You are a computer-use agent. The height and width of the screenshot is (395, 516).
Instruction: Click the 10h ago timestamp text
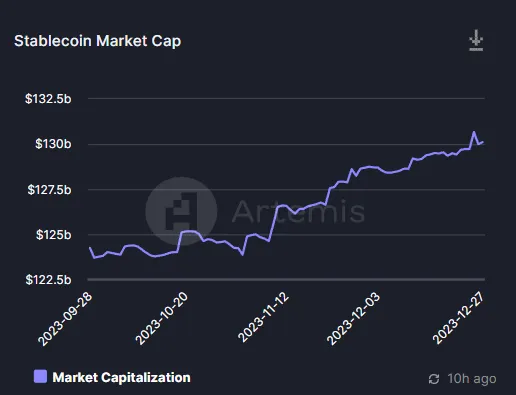(472, 379)
